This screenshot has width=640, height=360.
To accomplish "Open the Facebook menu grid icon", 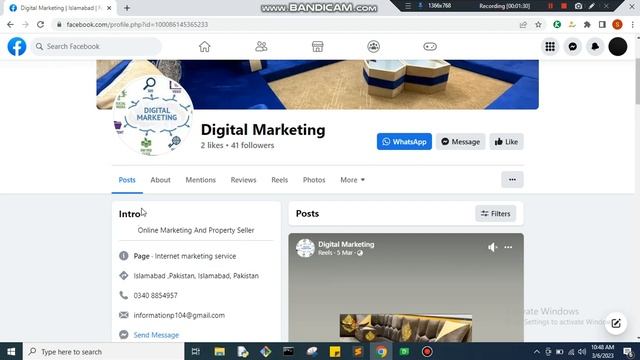I will [x=550, y=47].
